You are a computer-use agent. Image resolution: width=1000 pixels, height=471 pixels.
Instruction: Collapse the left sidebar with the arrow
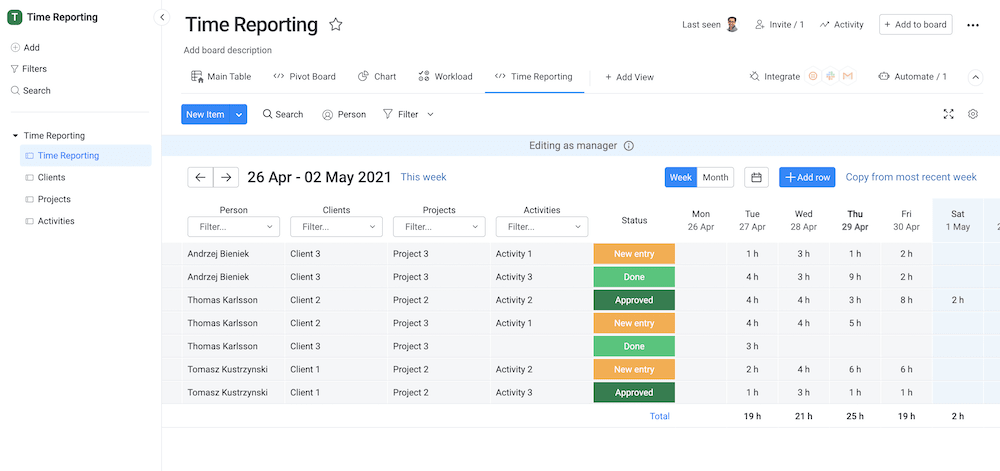click(x=162, y=17)
